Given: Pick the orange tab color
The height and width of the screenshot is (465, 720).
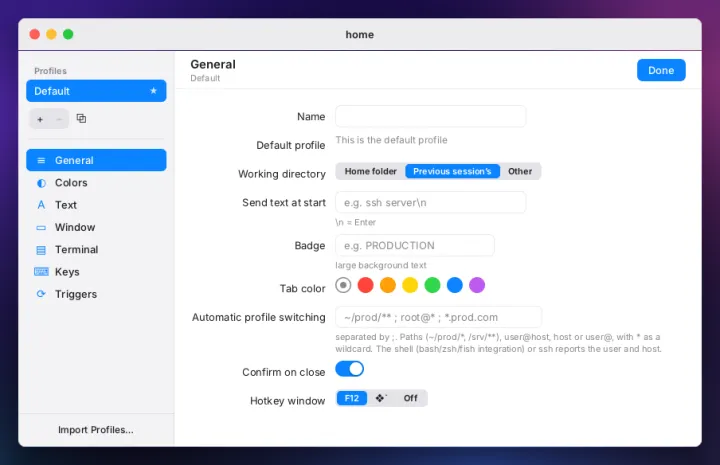Looking at the screenshot, I should coord(388,285).
